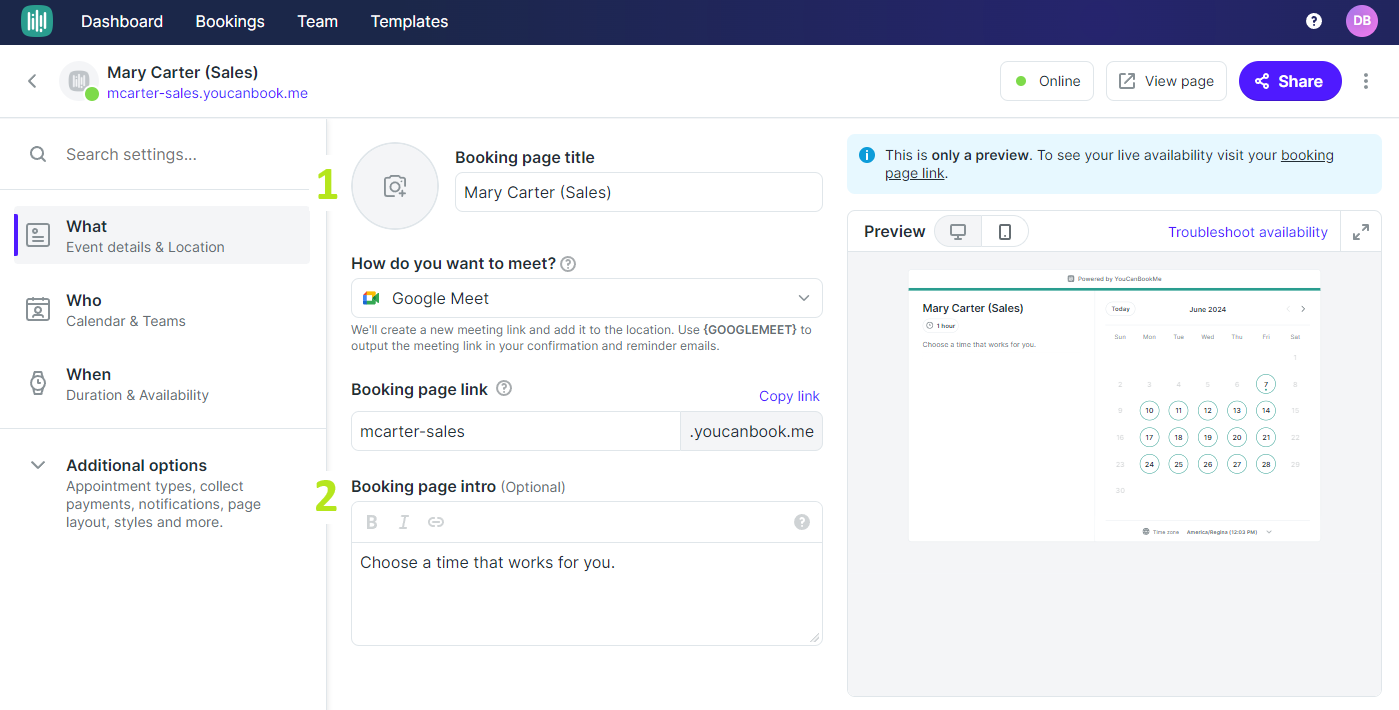Open the three-dot more options menu
1399x710 pixels.
click(1366, 81)
